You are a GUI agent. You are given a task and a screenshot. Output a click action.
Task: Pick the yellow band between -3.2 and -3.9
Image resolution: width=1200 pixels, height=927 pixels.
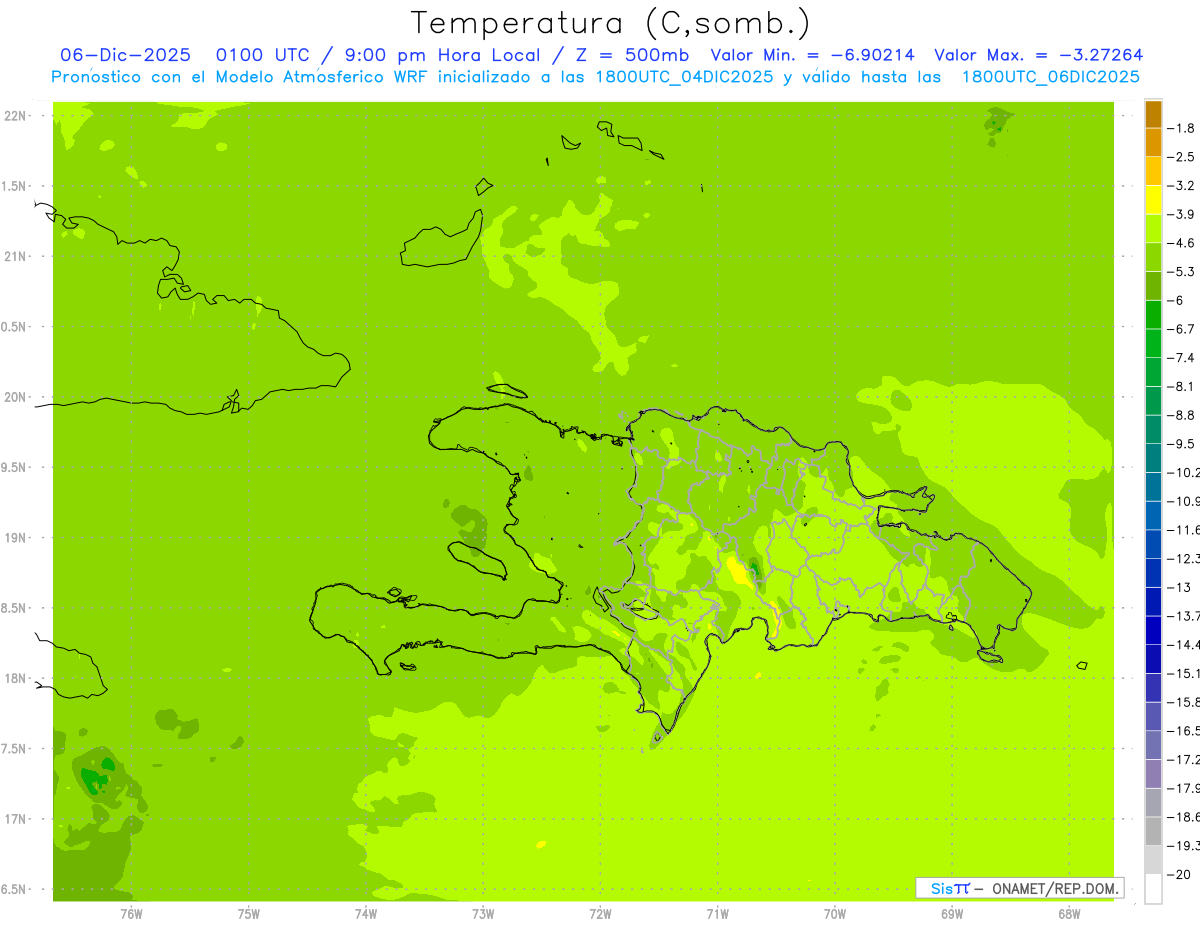pos(1153,200)
